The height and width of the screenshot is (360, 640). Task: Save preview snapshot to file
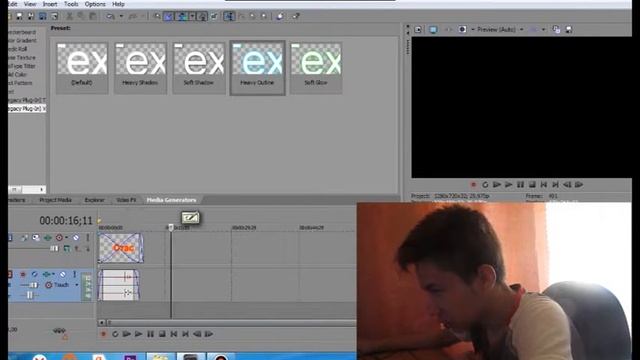569,29
